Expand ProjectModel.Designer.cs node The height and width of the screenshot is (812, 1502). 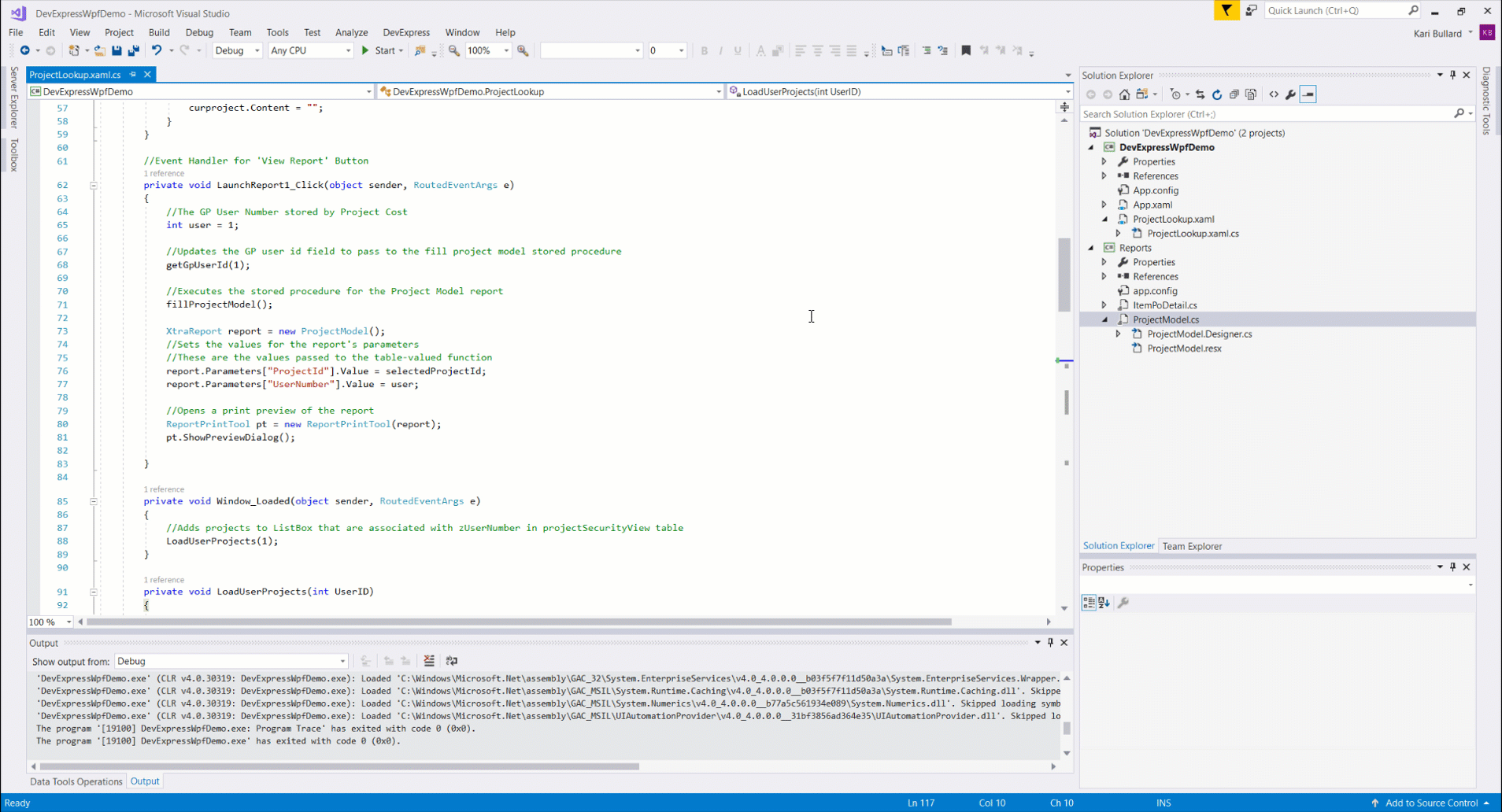(x=1119, y=334)
